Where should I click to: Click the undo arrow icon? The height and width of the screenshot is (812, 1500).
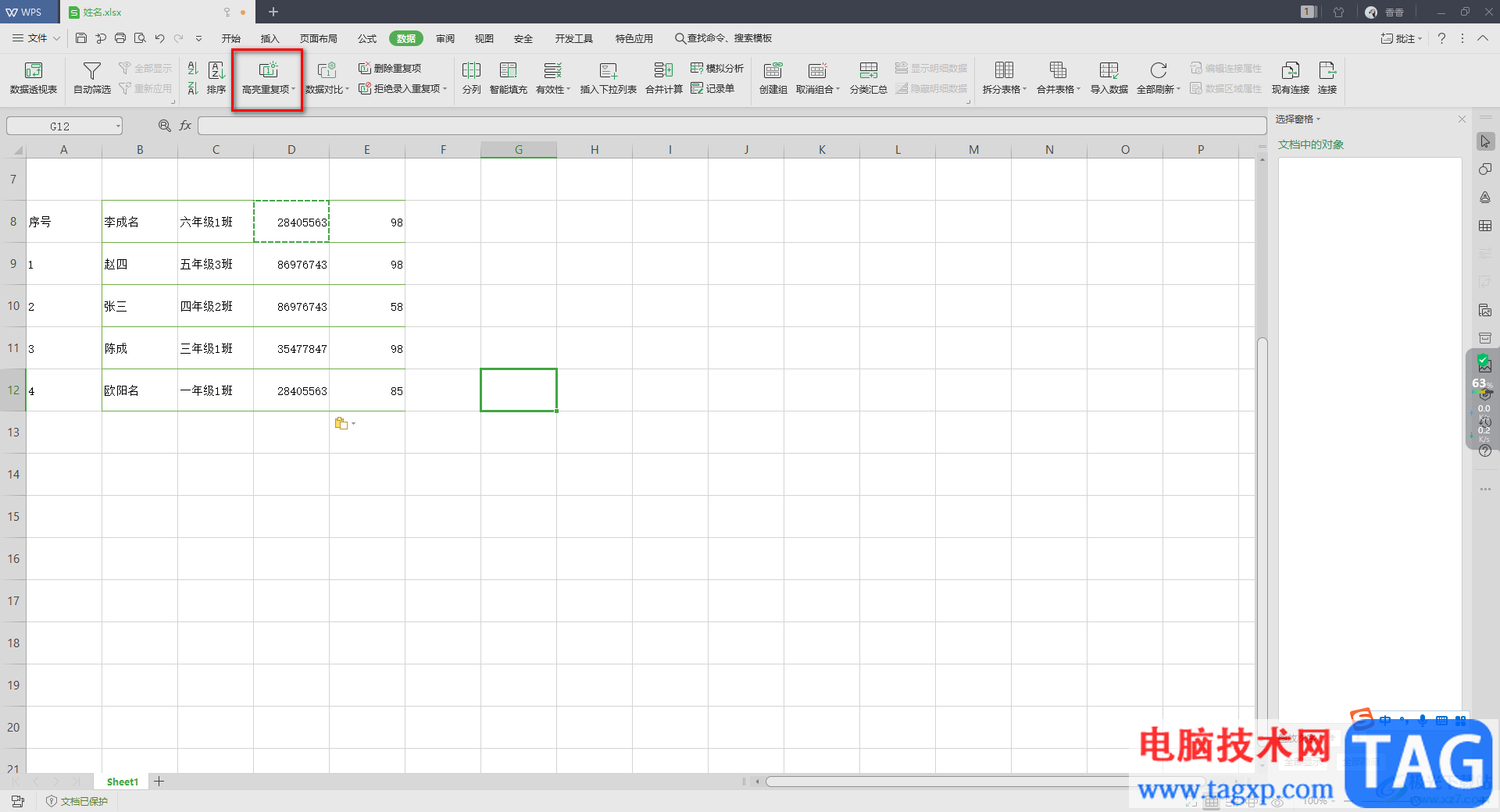click(159, 38)
